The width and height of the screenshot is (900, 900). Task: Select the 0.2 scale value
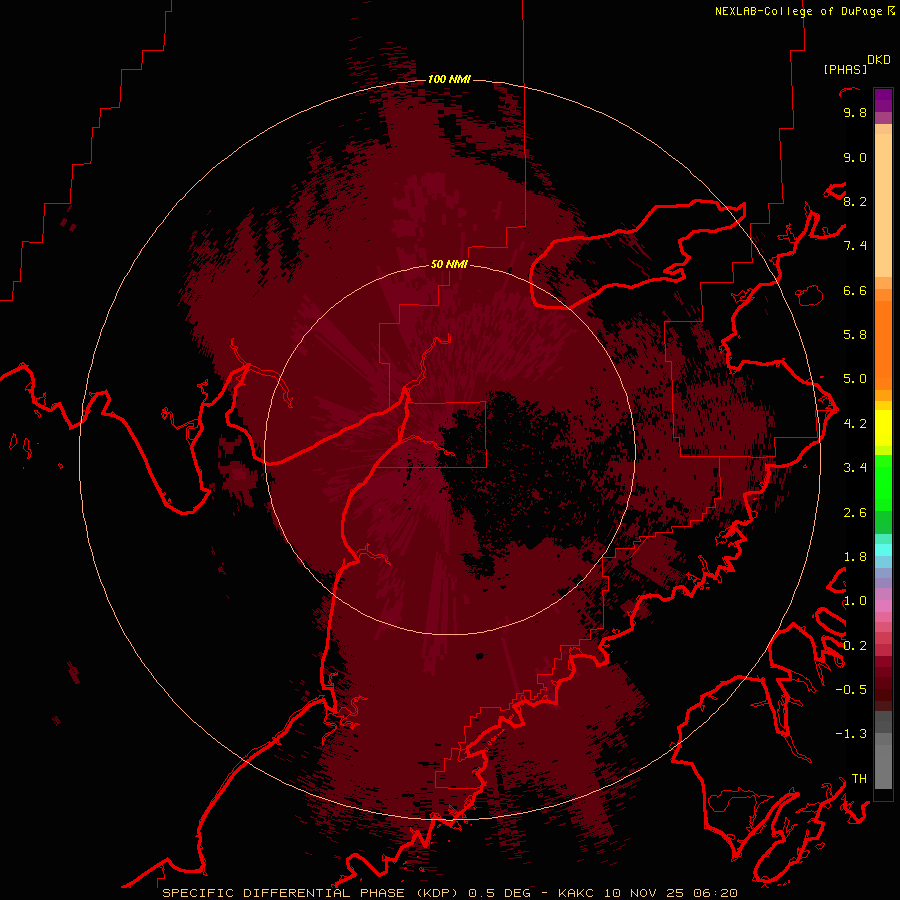(x=855, y=646)
